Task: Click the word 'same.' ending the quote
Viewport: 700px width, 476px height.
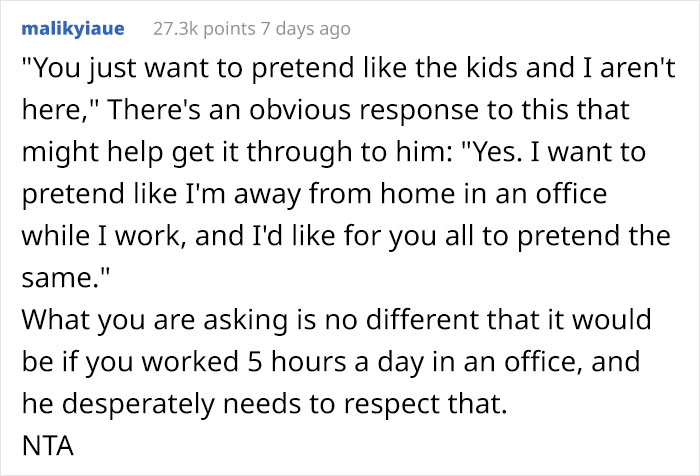Action: click(65, 278)
